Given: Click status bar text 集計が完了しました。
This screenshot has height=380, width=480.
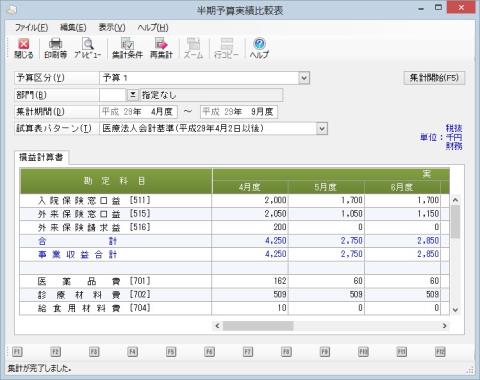Looking at the screenshot, I should pos(39,368).
